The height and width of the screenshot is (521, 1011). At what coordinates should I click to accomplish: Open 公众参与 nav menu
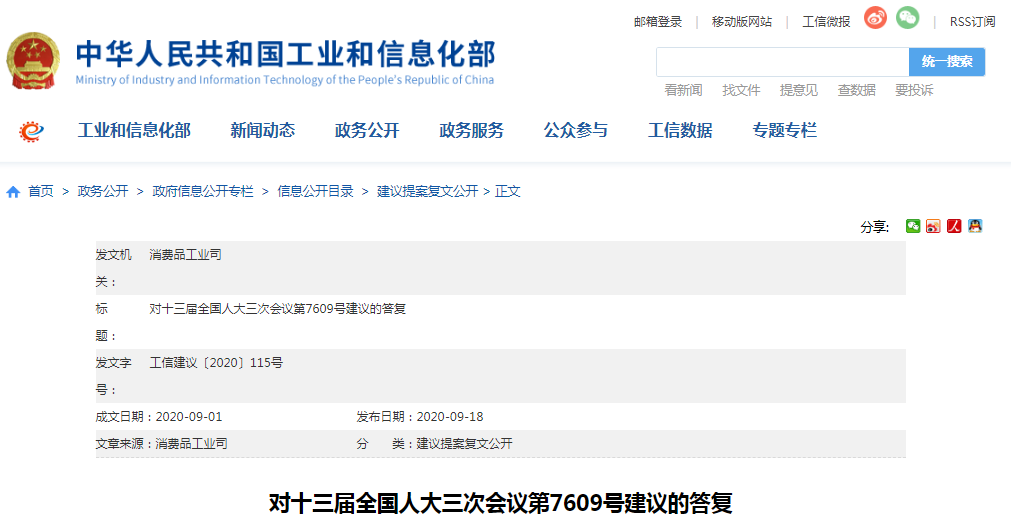pyautogui.click(x=576, y=131)
